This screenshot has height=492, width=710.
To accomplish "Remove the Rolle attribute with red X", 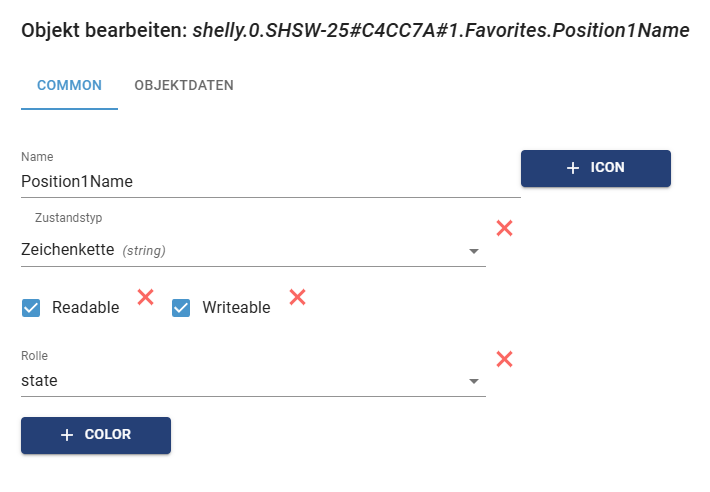I will [504, 359].
